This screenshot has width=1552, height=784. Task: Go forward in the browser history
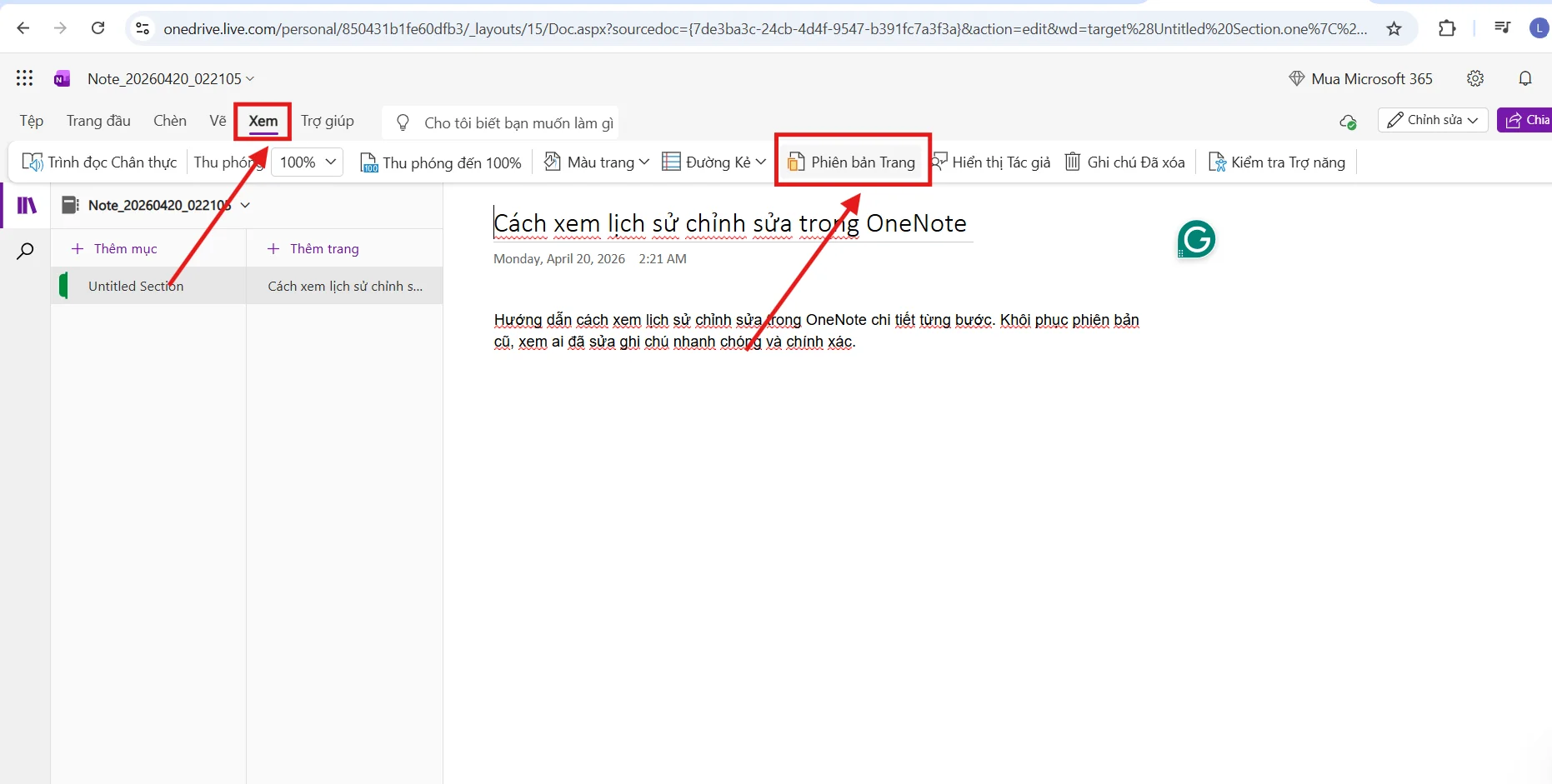[60, 28]
